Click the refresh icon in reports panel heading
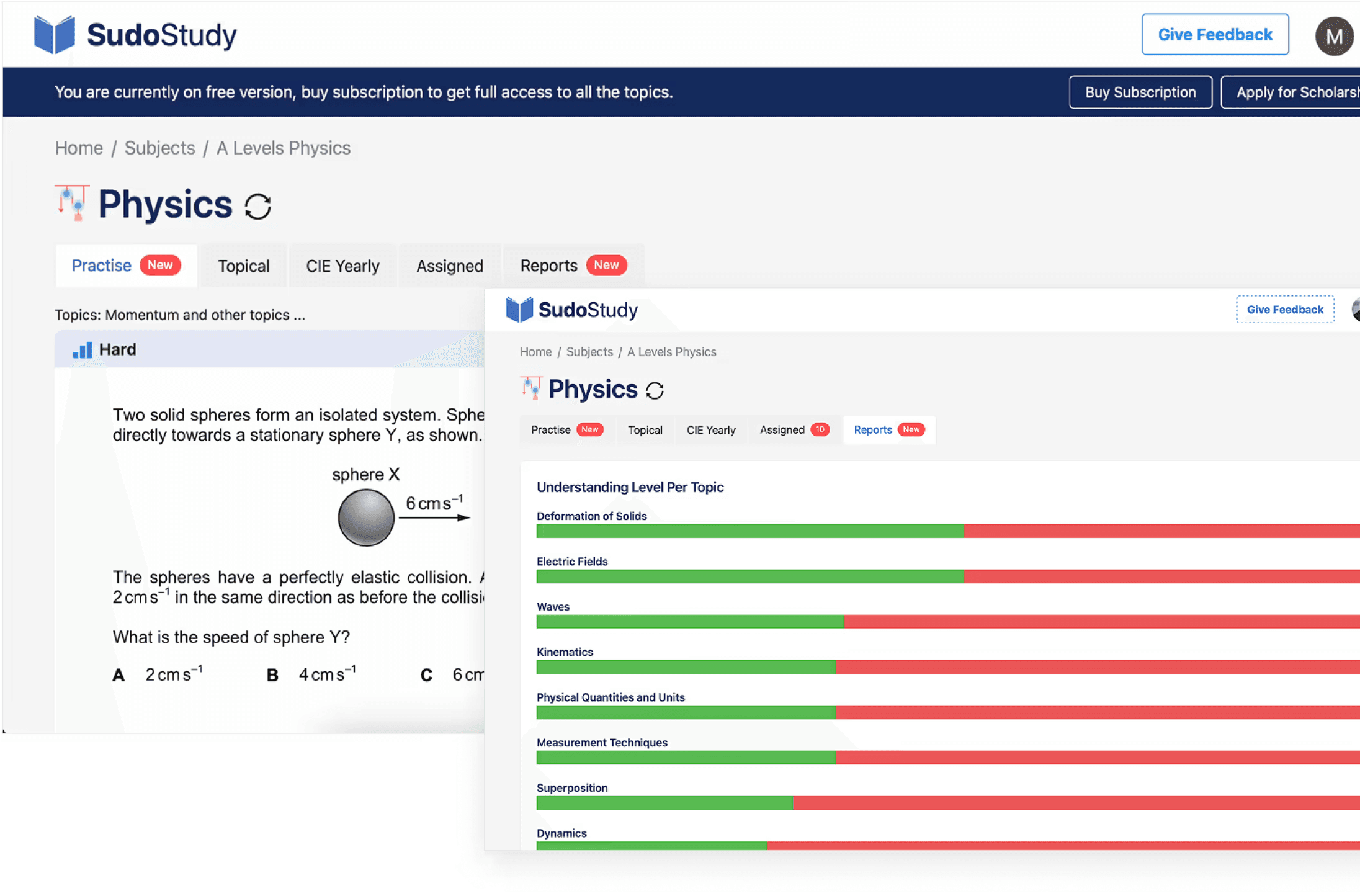The height and width of the screenshot is (896, 1360). pos(655,390)
